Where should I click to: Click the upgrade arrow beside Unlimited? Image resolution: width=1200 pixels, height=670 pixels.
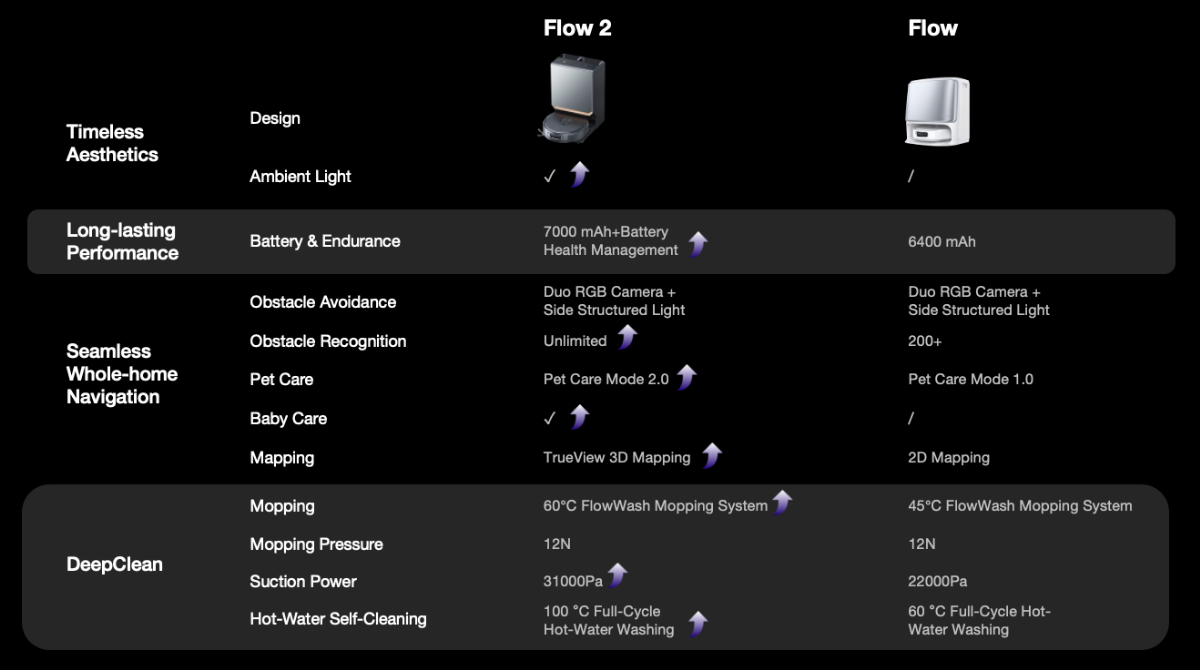click(x=627, y=338)
